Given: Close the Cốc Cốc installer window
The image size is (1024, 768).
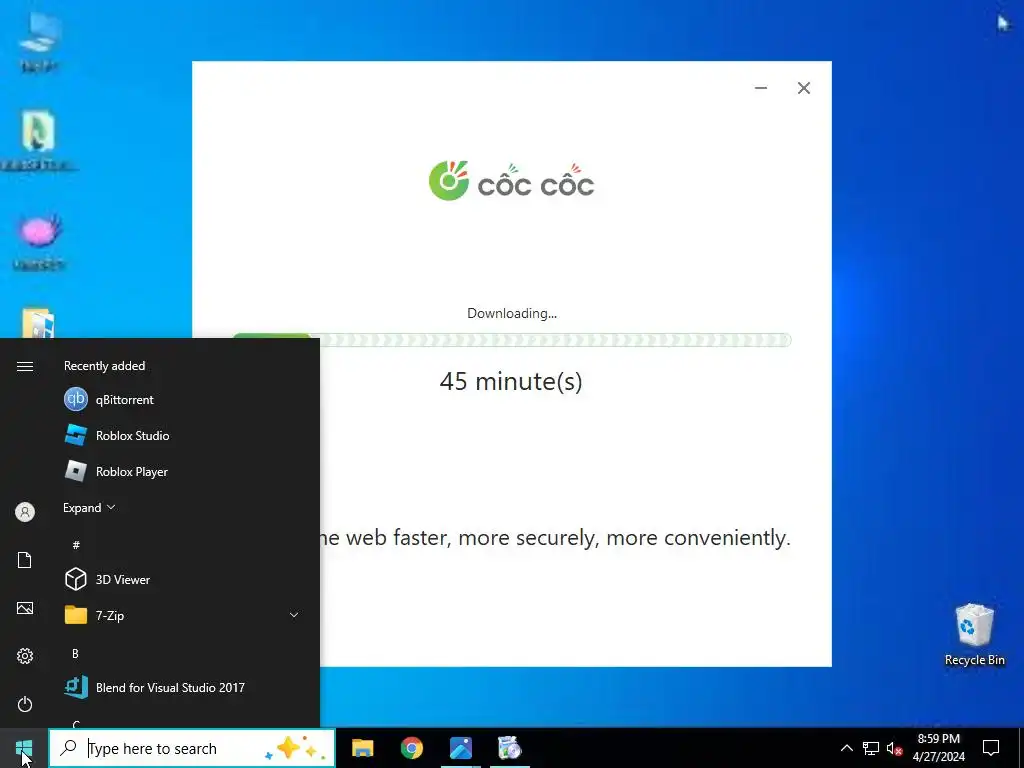Looking at the screenshot, I should tap(804, 88).
